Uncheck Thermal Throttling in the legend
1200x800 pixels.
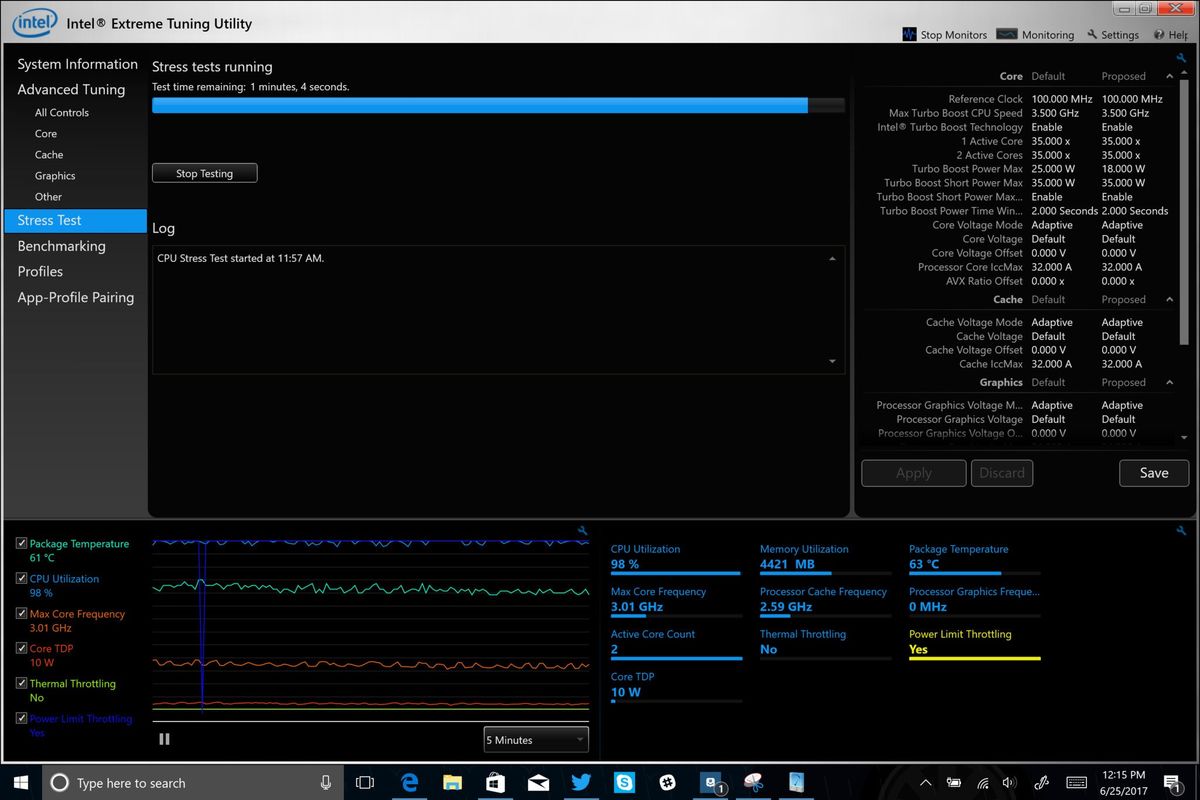(x=23, y=683)
